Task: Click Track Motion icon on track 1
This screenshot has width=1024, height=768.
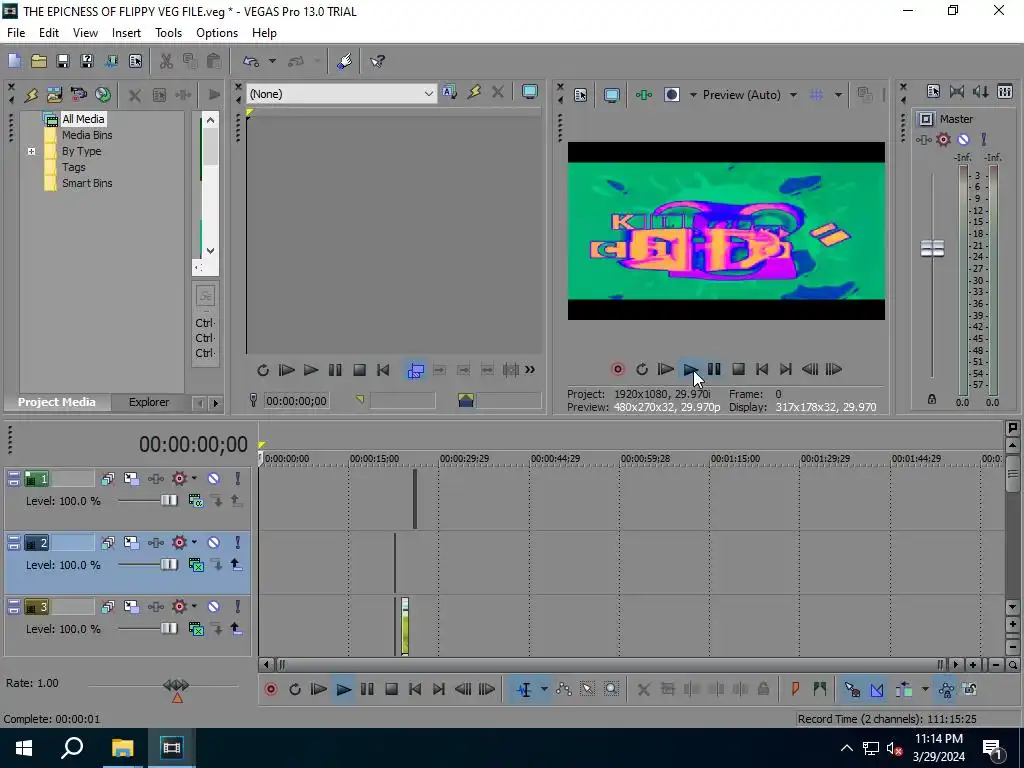Action: 131,479
